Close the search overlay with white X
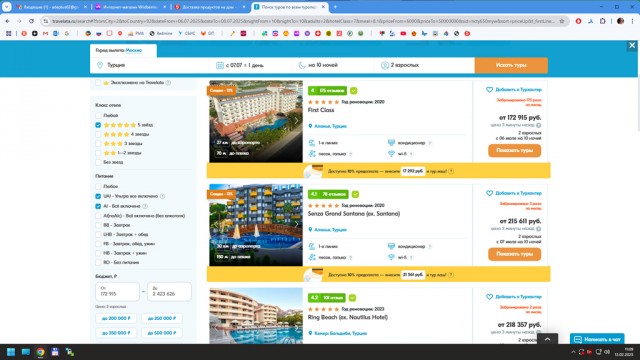The image size is (640, 360). [x=632, y=45]
